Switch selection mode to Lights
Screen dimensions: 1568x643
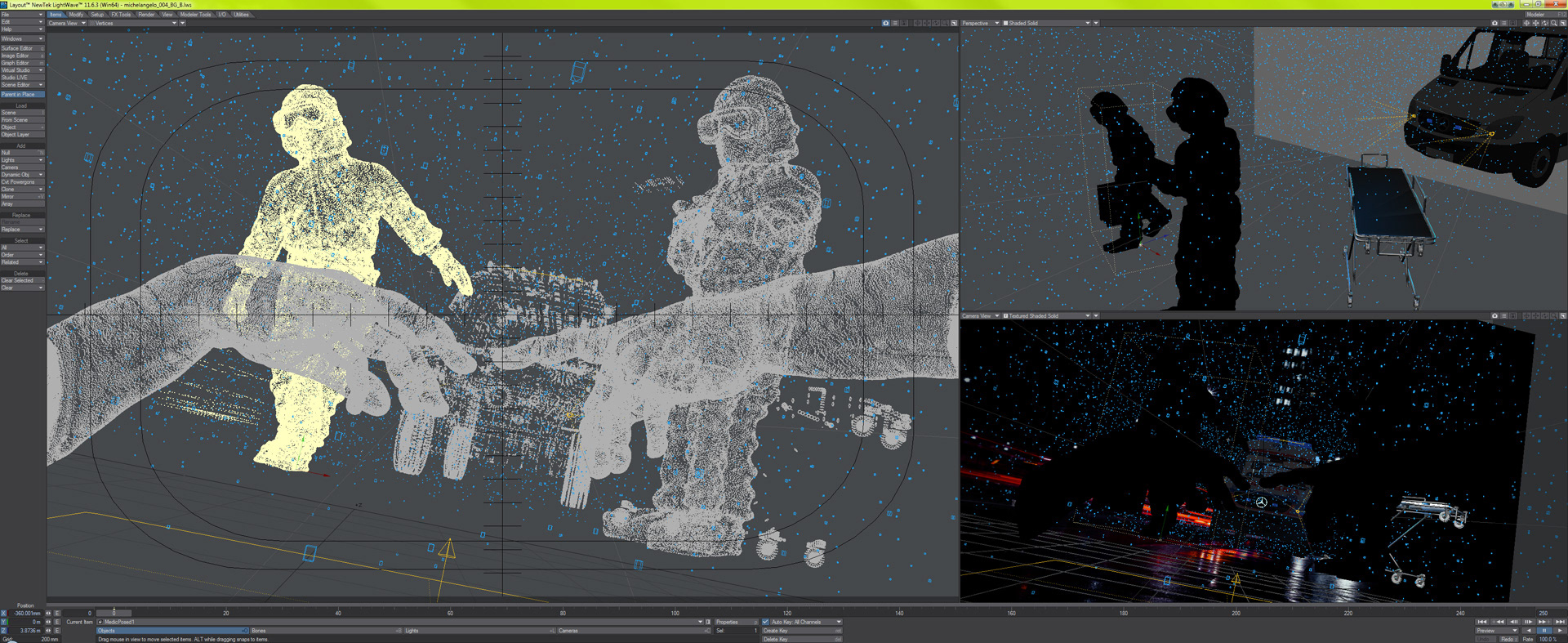(x=479, y=631)
